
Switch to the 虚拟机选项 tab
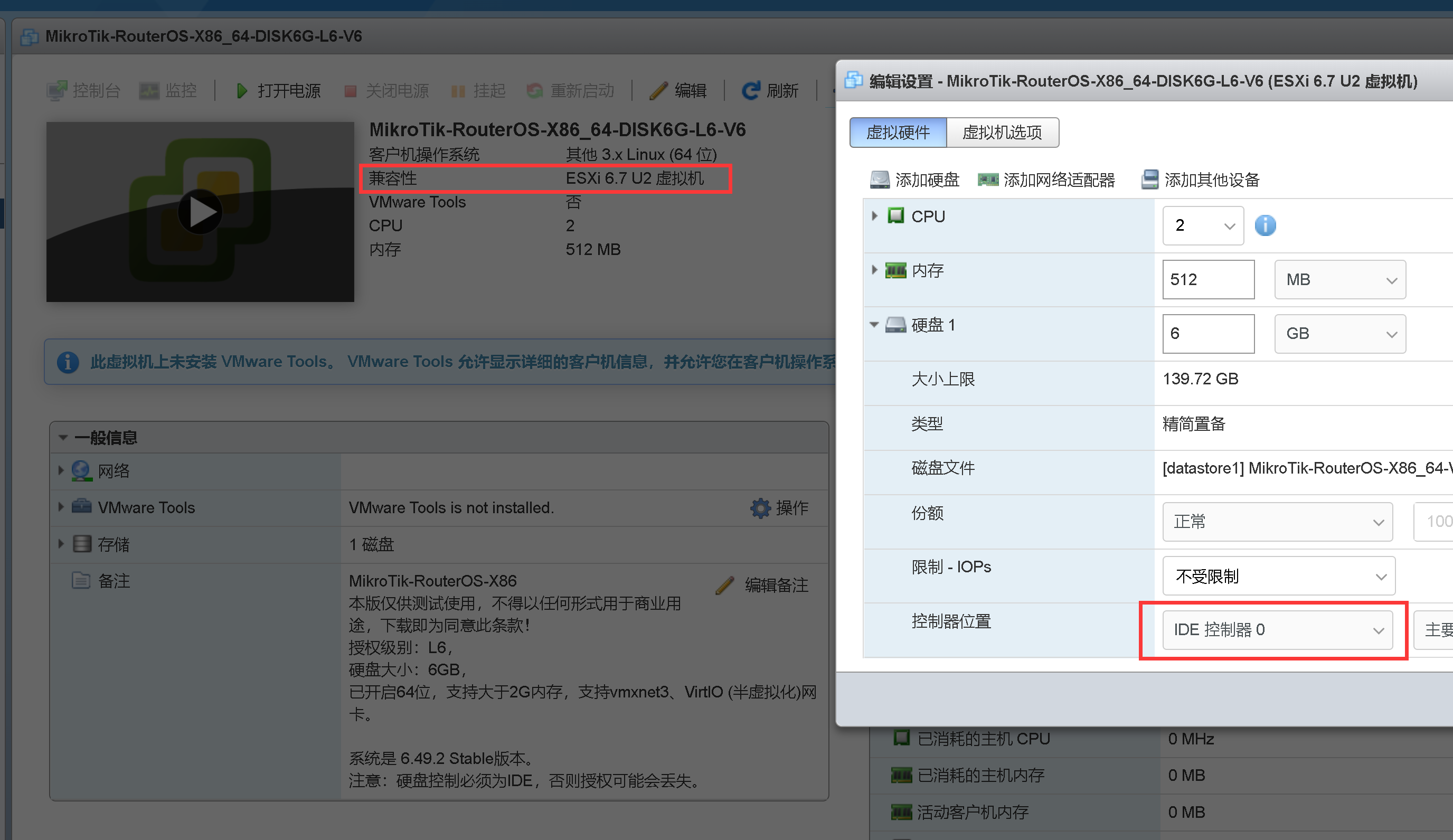coord(1002,133)
